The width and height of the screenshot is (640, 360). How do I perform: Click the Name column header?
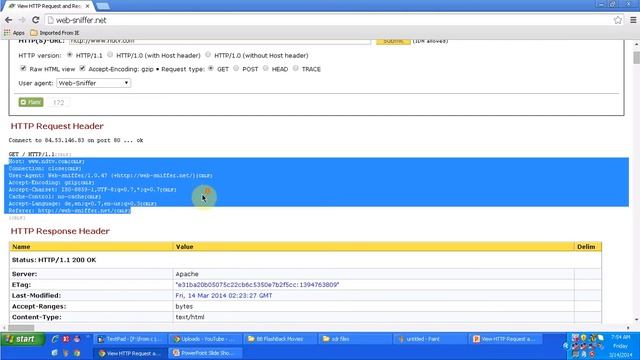(x=91, y=247)
